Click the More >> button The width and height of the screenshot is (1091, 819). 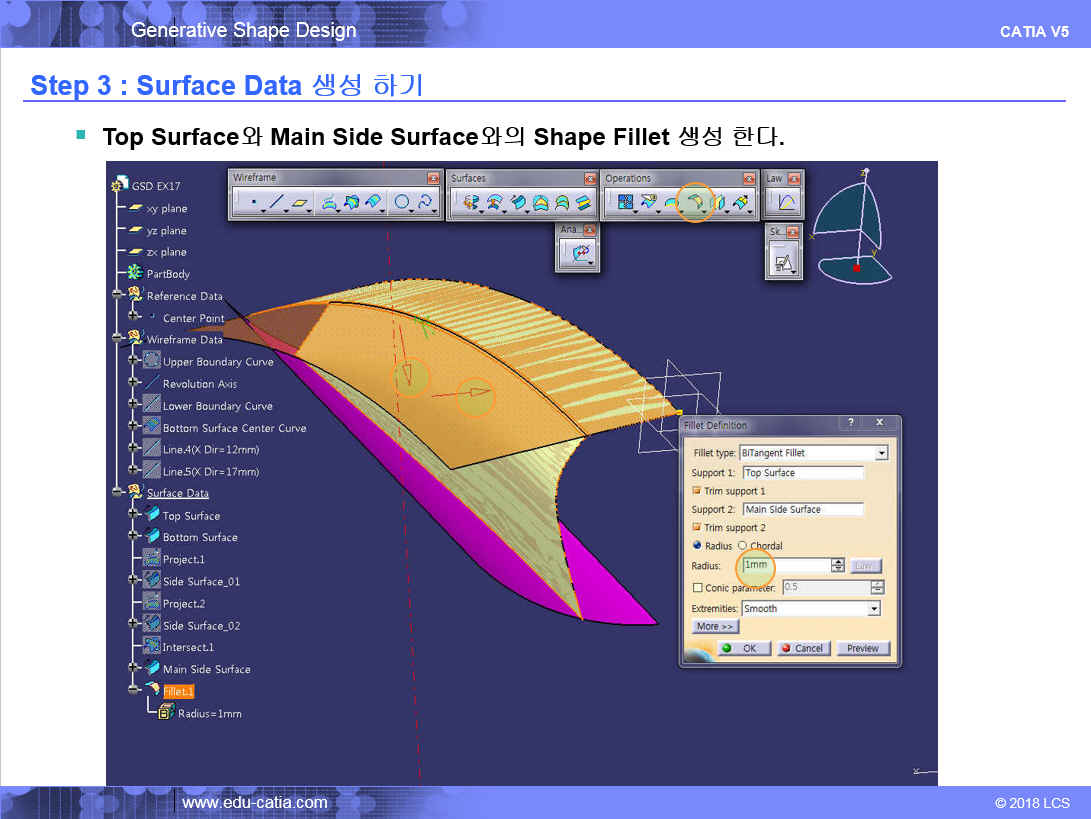pyautogui.click(x=715, y=627)
